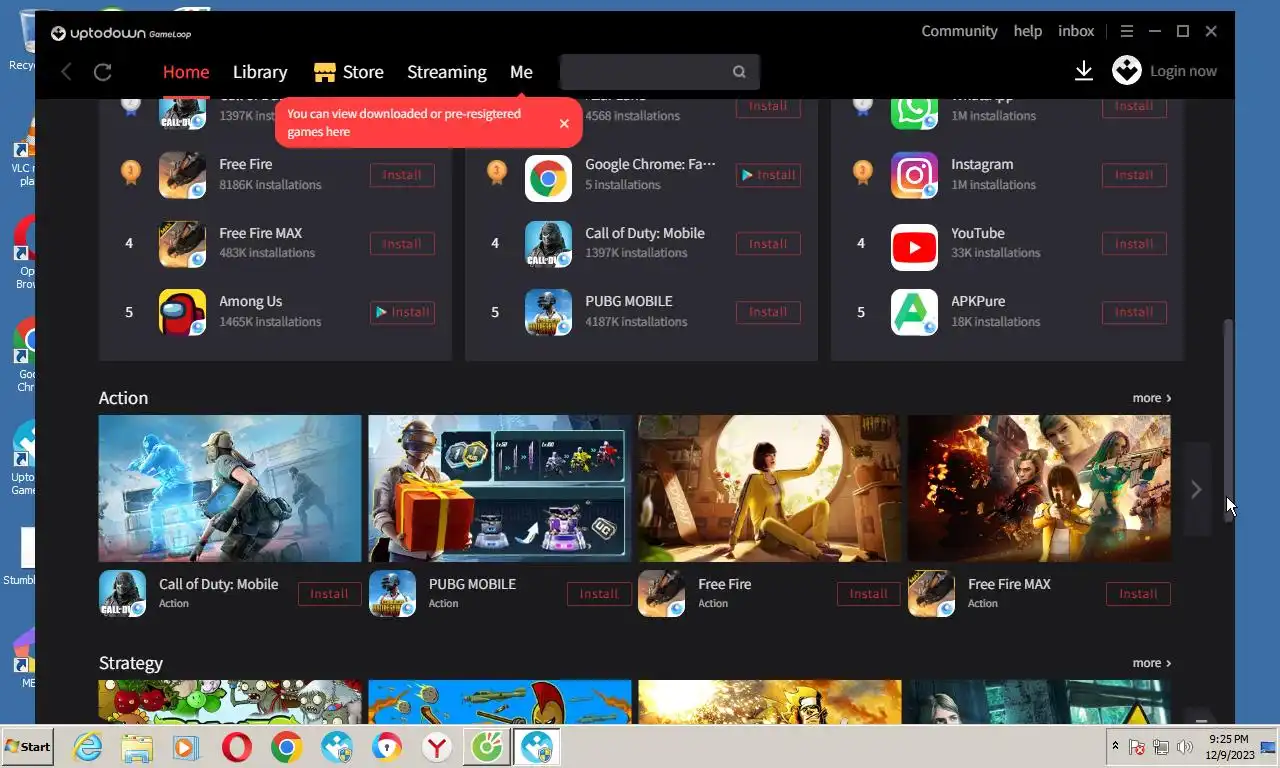This screenshot has height=768, width=1280.
Task: Open the hamburger settings menu
Action: coord(1127,31)
